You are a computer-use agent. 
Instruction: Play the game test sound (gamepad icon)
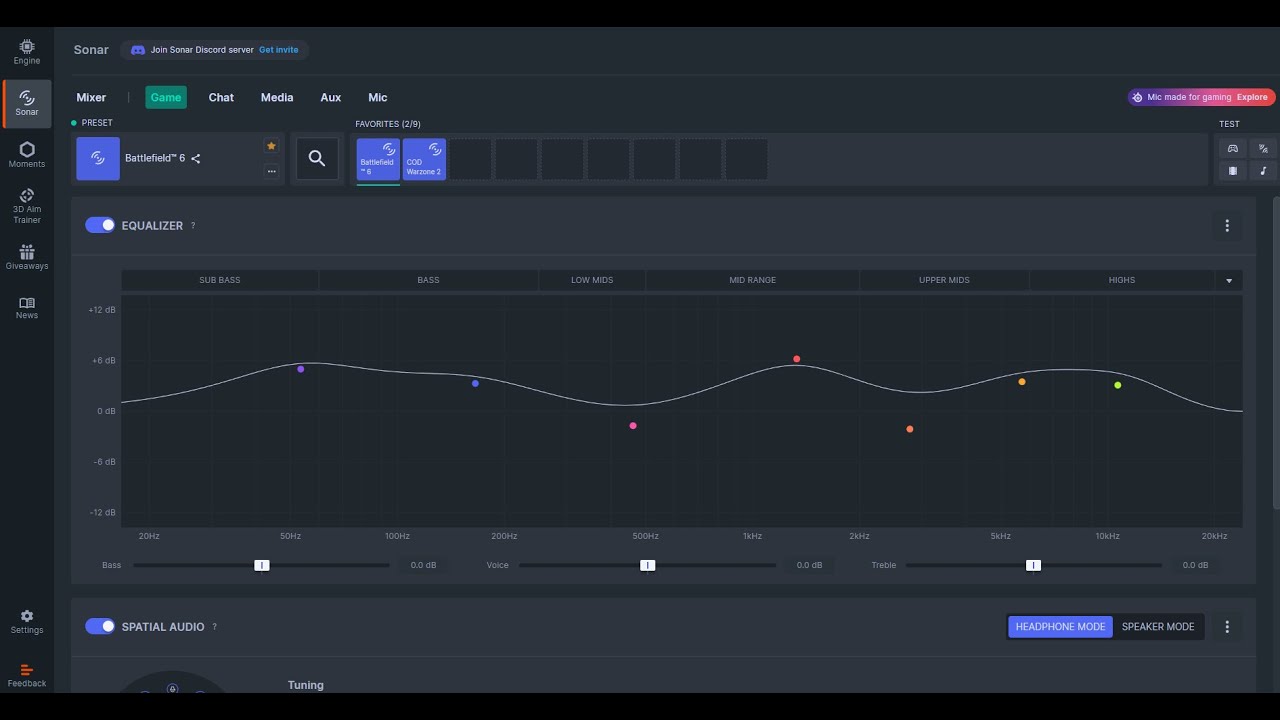tap(1233, 148)
